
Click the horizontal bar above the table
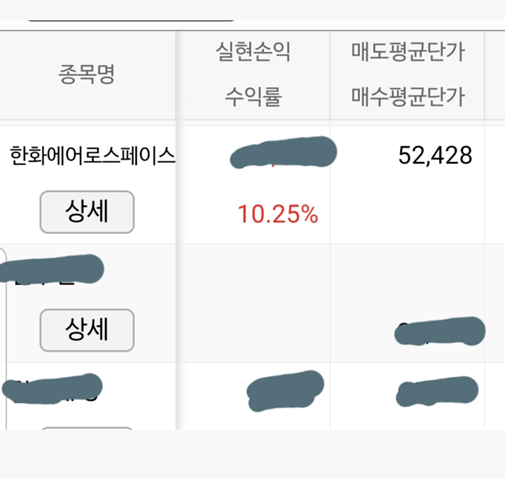[131, 20]
